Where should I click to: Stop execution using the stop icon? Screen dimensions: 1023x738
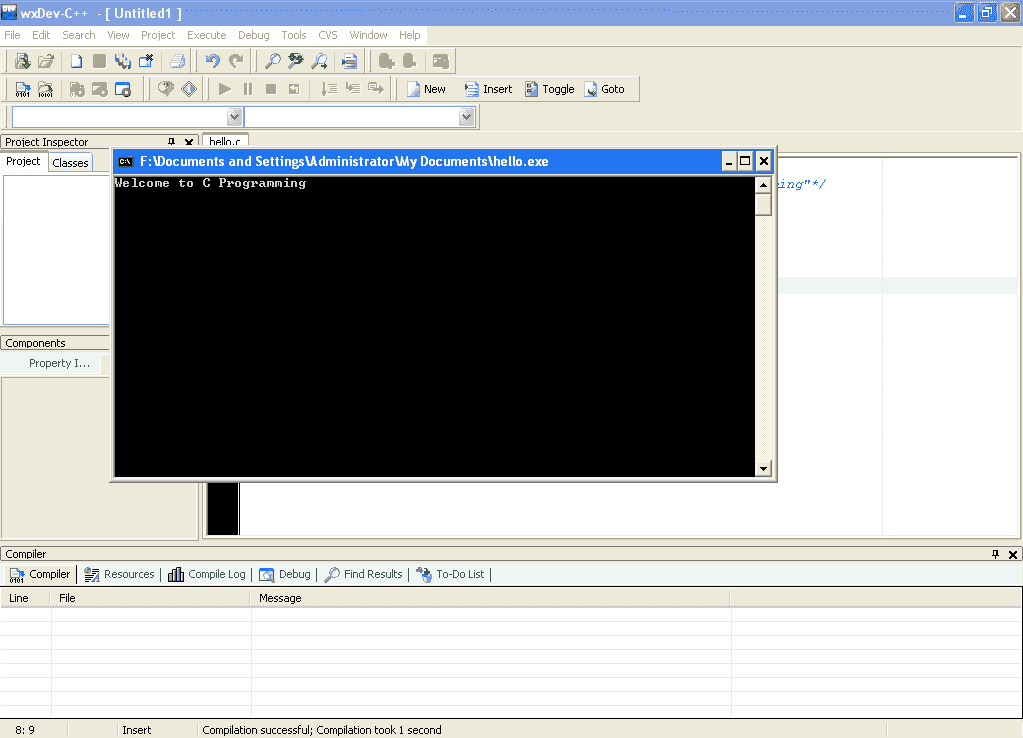pyautogui.click(x=270, y=88)
